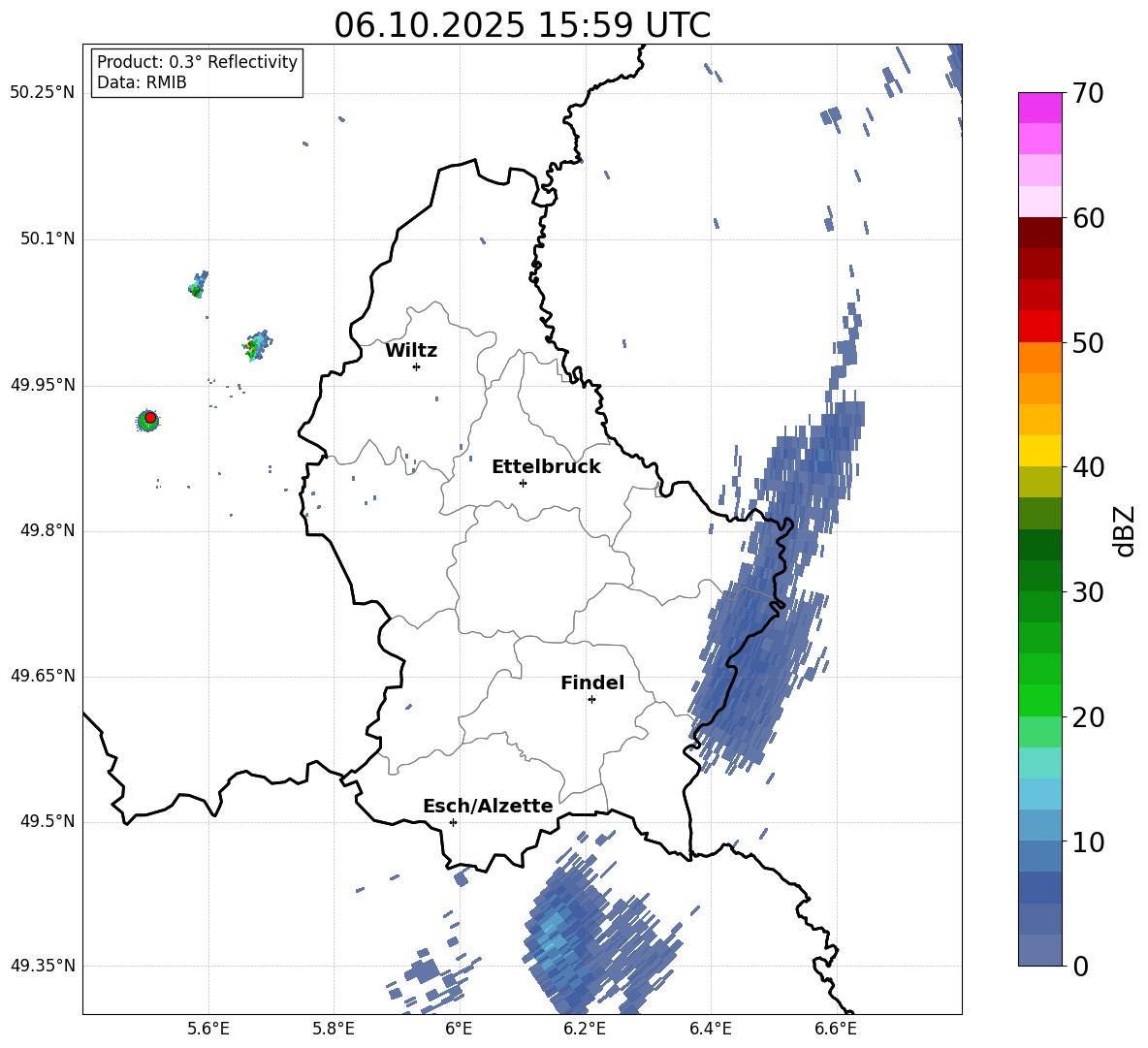Viewport: 1148px width, 1048px height.
Task: Click the colorbar tick value 20
Action: coord(1088,717)
